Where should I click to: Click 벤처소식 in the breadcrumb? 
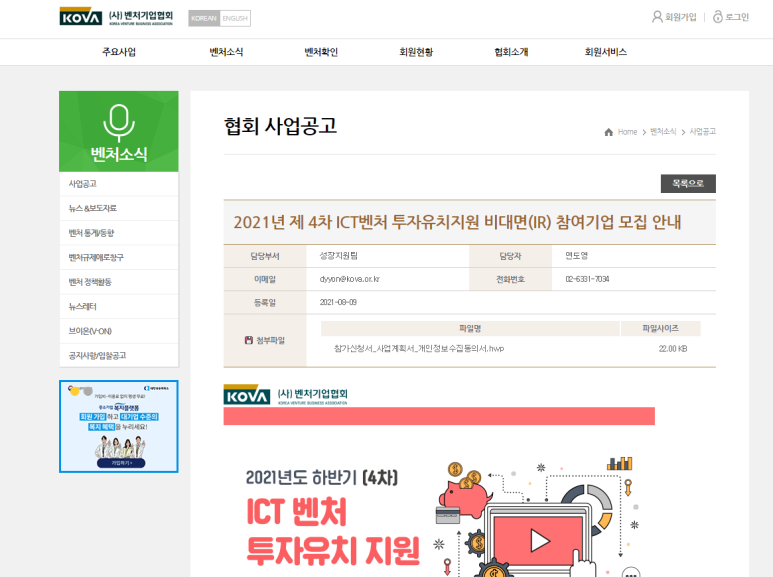pos(663,132)
